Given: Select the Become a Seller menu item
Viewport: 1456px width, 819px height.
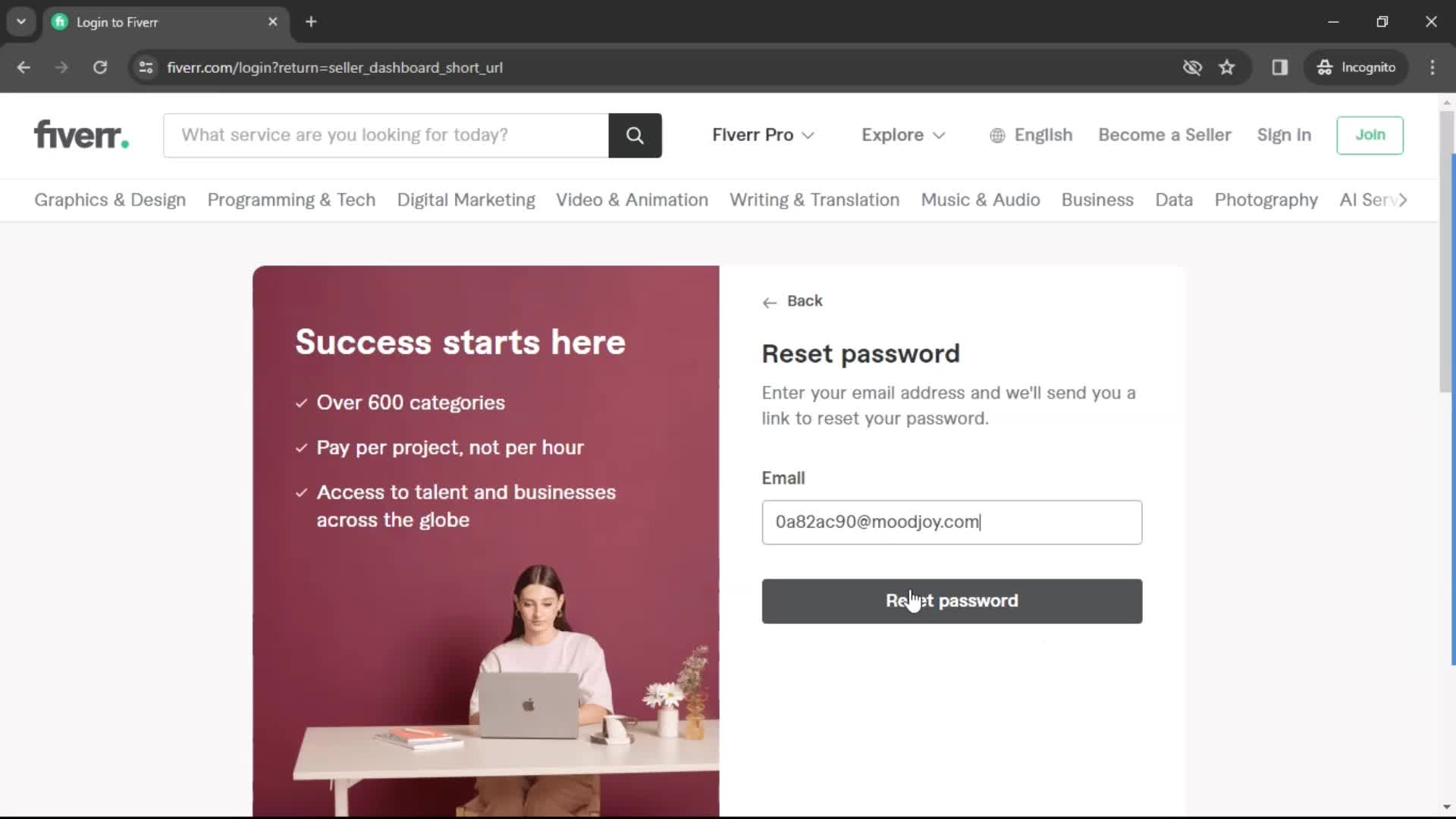Looking at the screenshot, I should (x=1165, y=134).
